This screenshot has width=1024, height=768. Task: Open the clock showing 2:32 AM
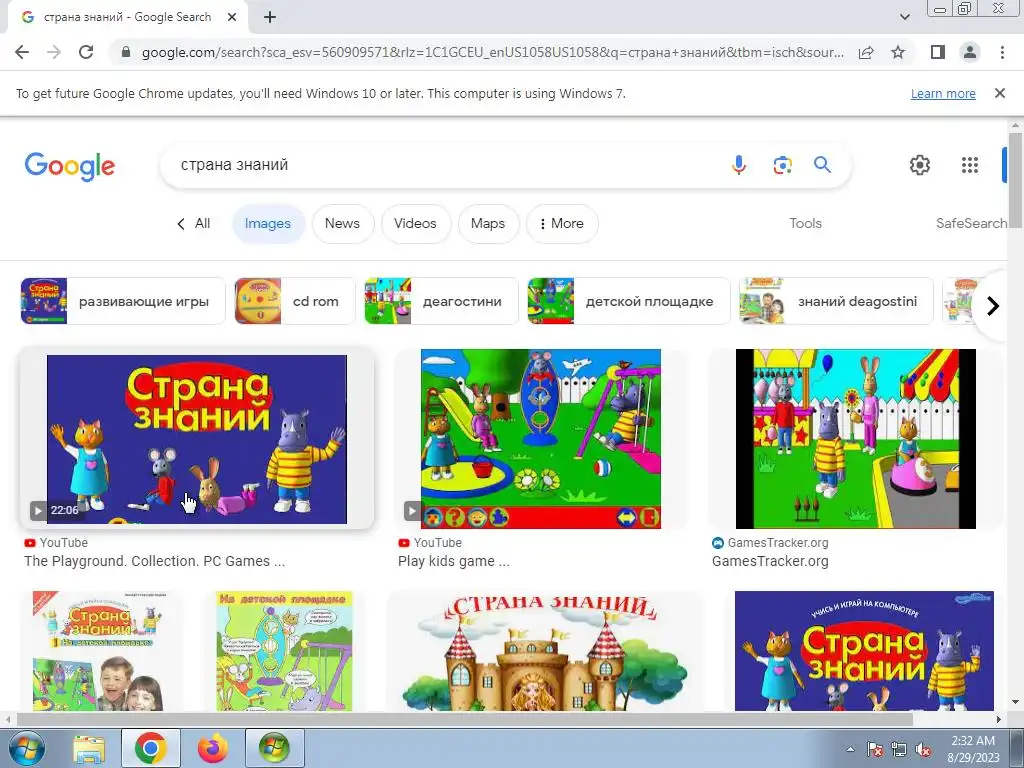[973, 749]
